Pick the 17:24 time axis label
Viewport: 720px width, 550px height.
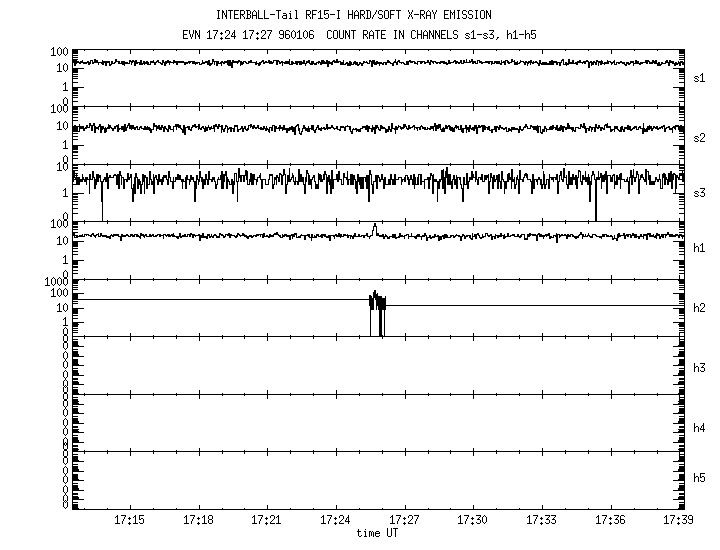(335, 520)
